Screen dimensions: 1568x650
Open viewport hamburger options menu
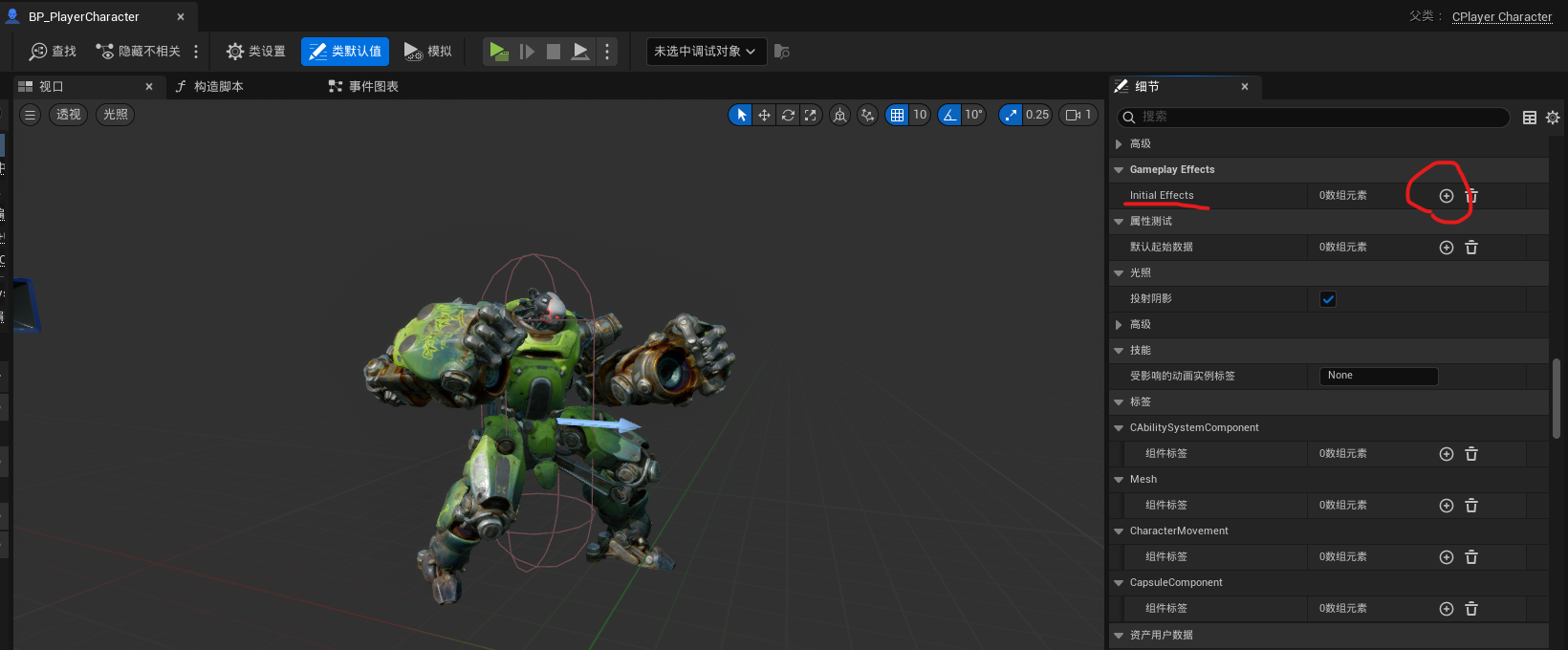(30, 115)
